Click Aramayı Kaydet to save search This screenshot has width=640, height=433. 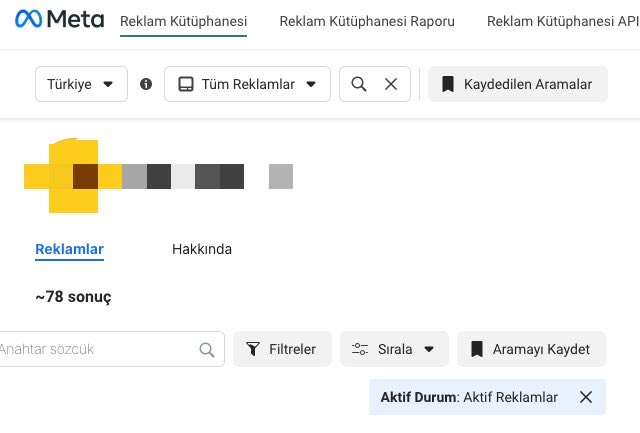click(531, 349)
